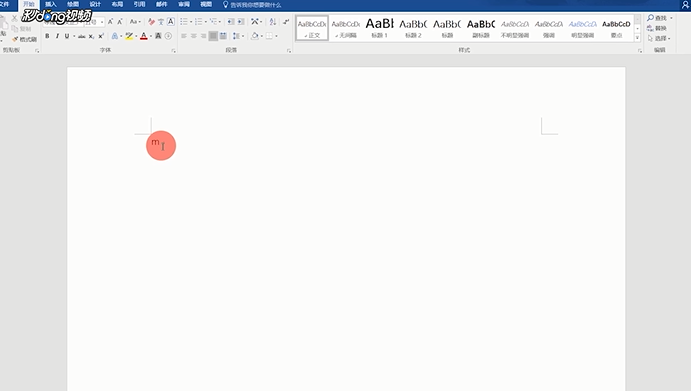Screen dimensions: 691x391
Task: Switch to the 设计 tab
Action: (95, 4)
